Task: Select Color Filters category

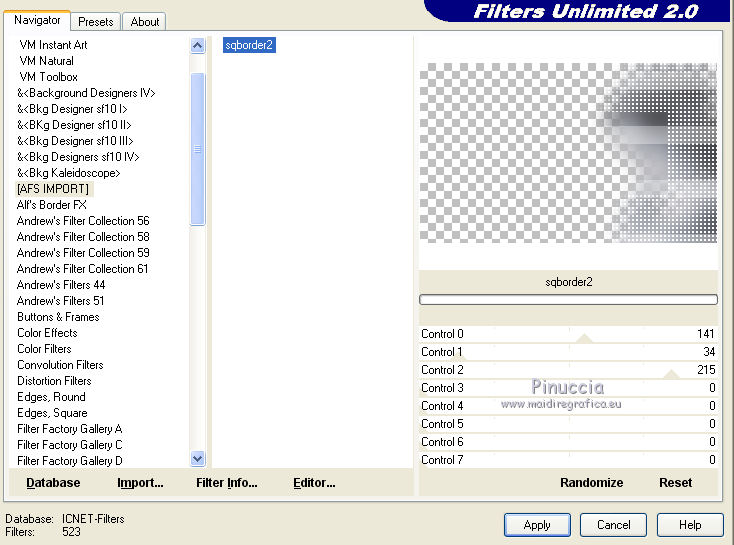Action: pyautogui.click(x=44, y=349)
